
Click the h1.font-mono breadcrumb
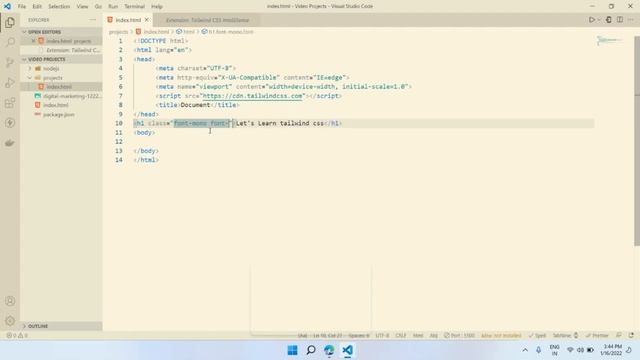231,31
